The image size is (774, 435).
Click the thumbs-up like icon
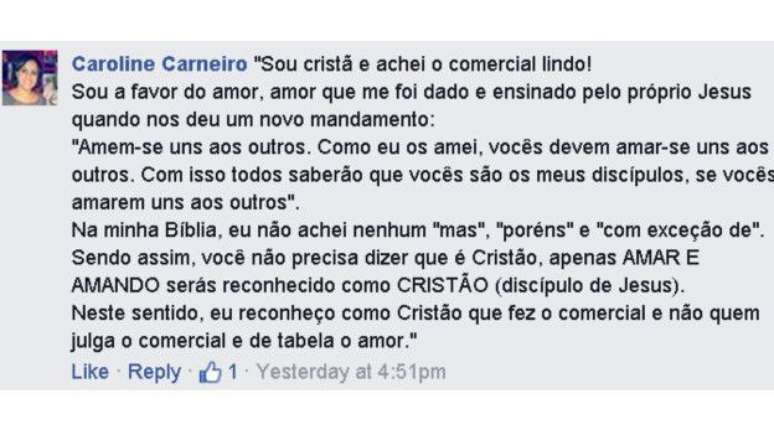point(210,373)
